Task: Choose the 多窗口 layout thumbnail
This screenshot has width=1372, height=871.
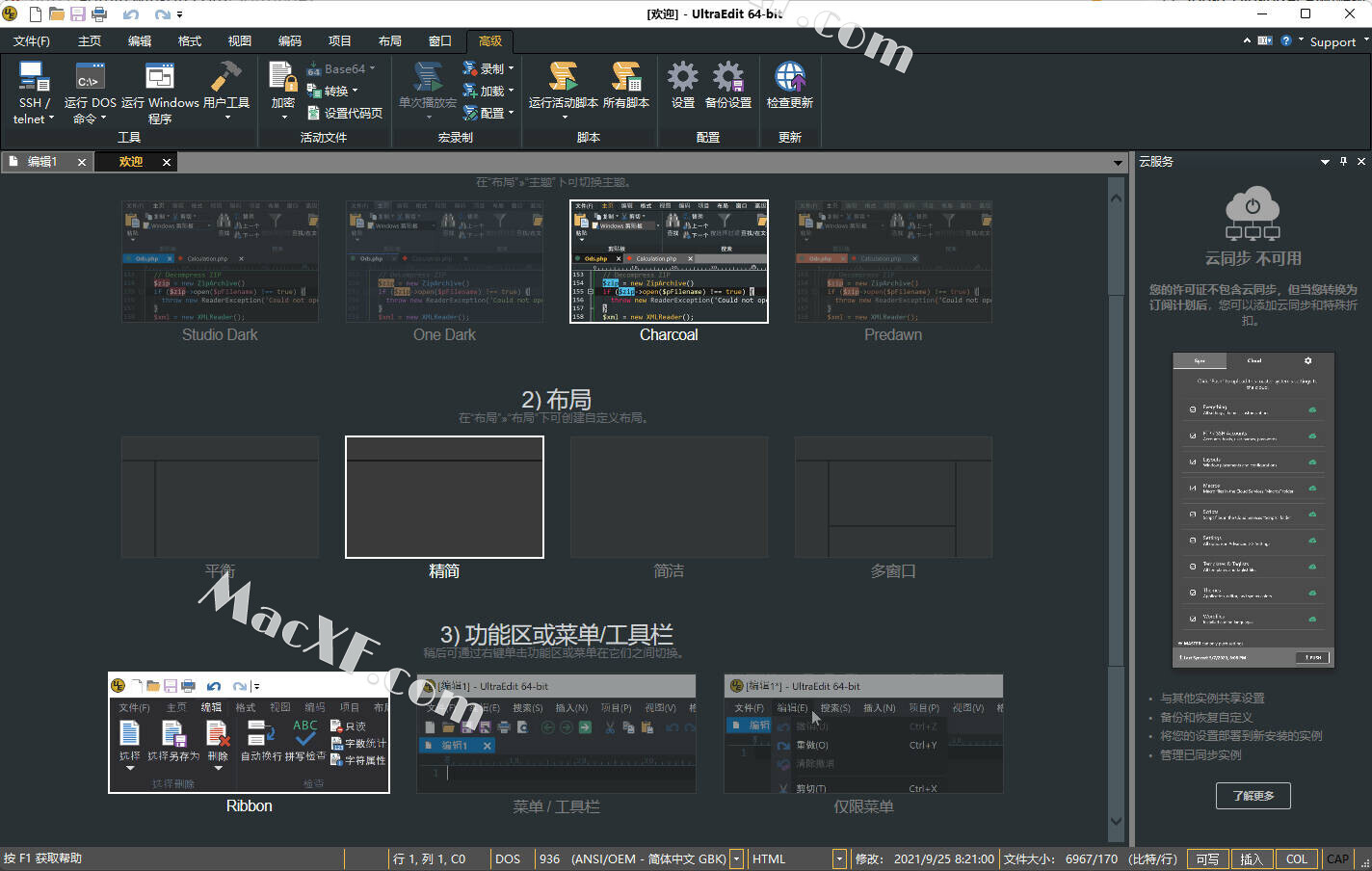Action: (x=893, y=497)
